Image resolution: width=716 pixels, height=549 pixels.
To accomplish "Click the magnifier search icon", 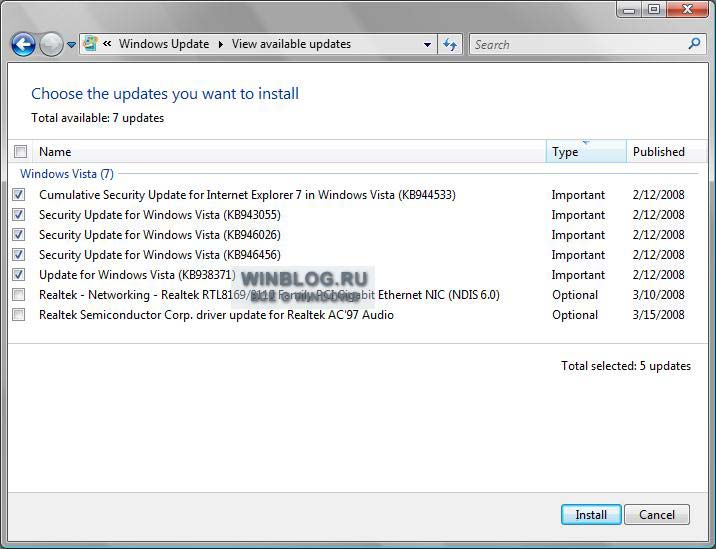I will coord(694,44).
